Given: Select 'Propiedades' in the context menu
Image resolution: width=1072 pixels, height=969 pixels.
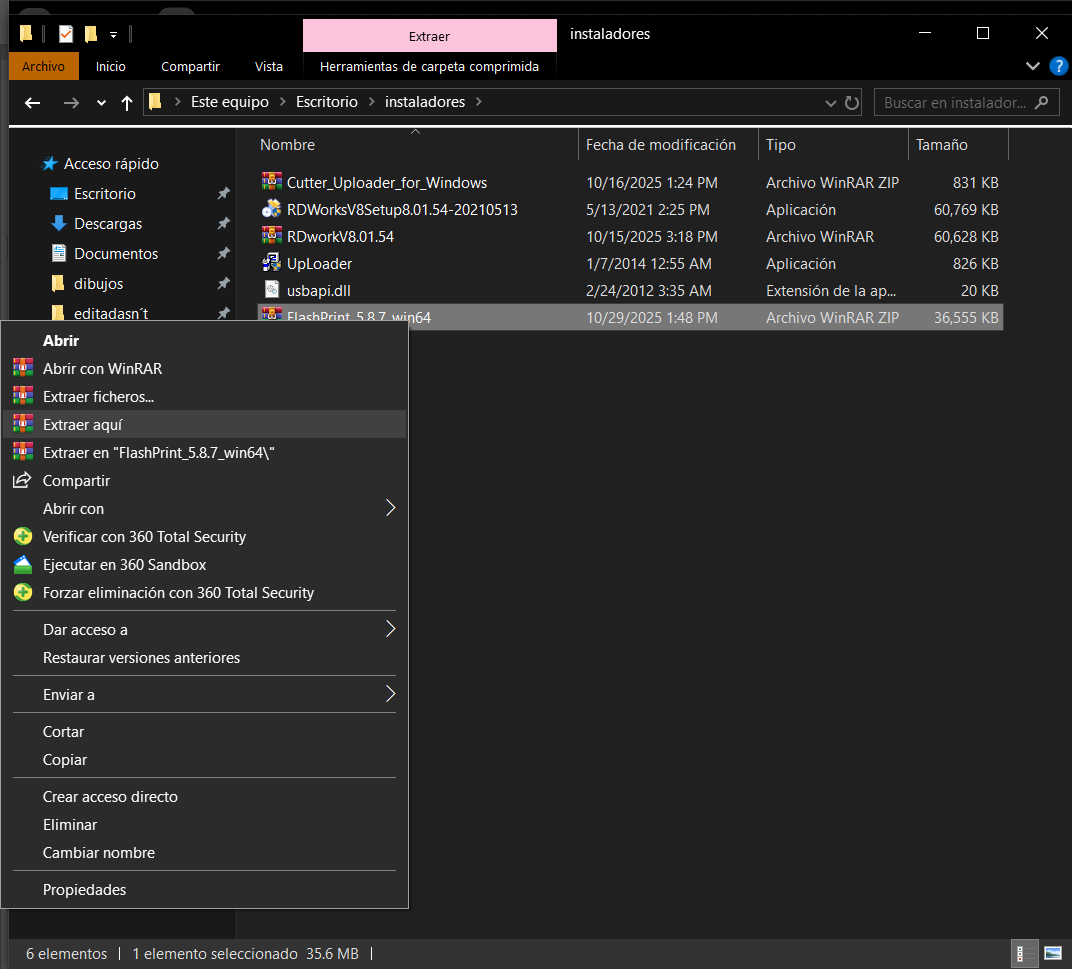Looking at the screenshot, I should [84, 890].
